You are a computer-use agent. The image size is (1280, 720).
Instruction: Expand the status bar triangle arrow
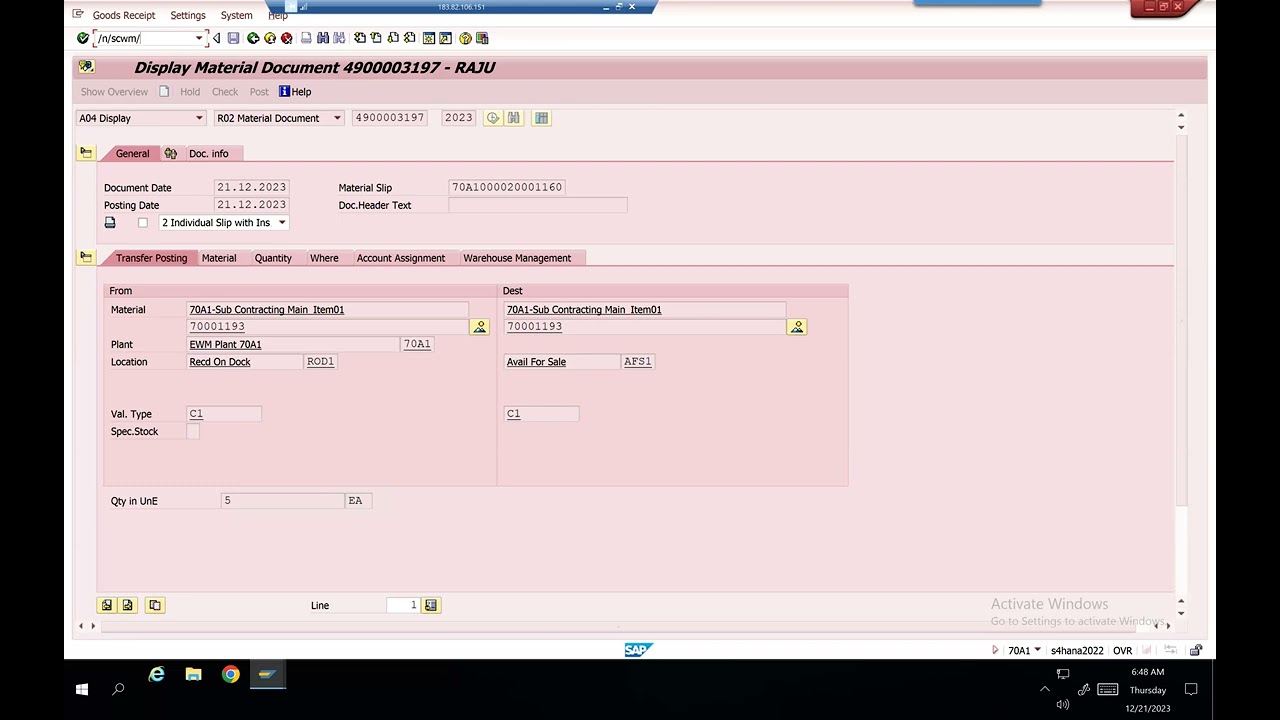[x=995, y=650]
